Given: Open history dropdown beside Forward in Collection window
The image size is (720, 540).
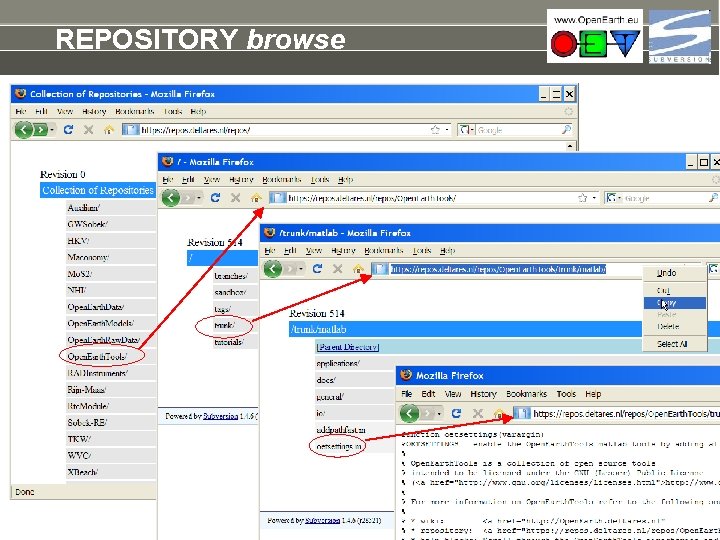Looking at the screenshot, I should click(x=52, y=130).
